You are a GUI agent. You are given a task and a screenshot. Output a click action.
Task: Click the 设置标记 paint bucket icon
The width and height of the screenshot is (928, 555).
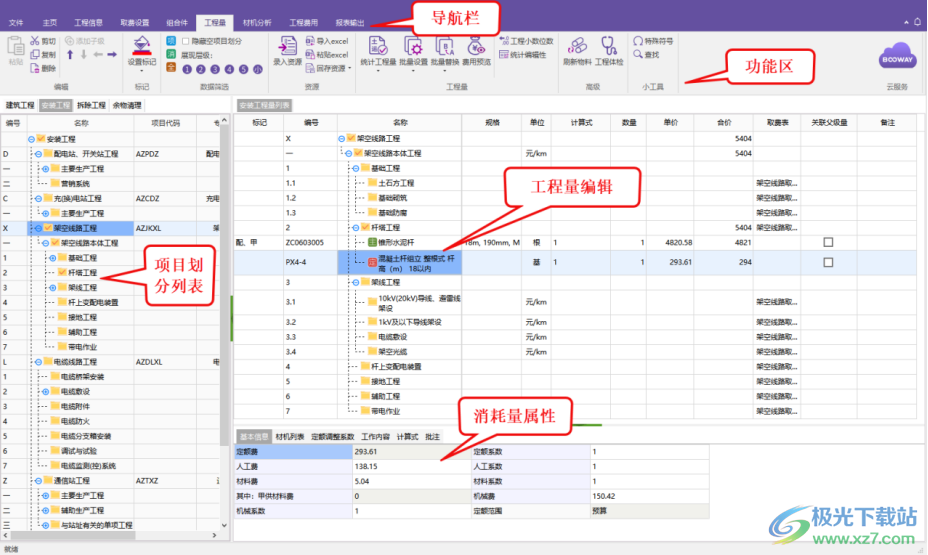[141, 46]
